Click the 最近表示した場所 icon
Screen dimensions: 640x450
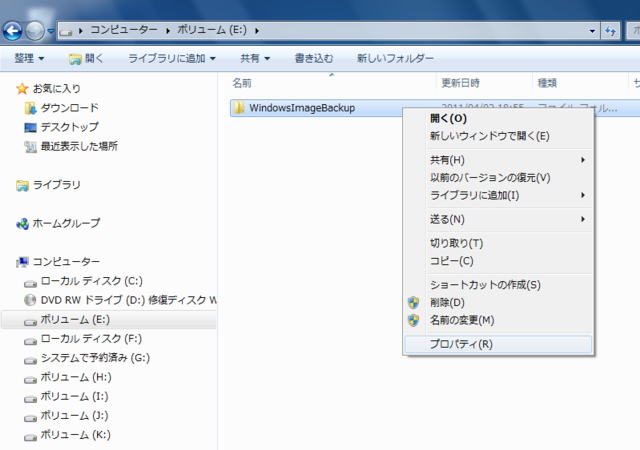(x=30, y=147)
